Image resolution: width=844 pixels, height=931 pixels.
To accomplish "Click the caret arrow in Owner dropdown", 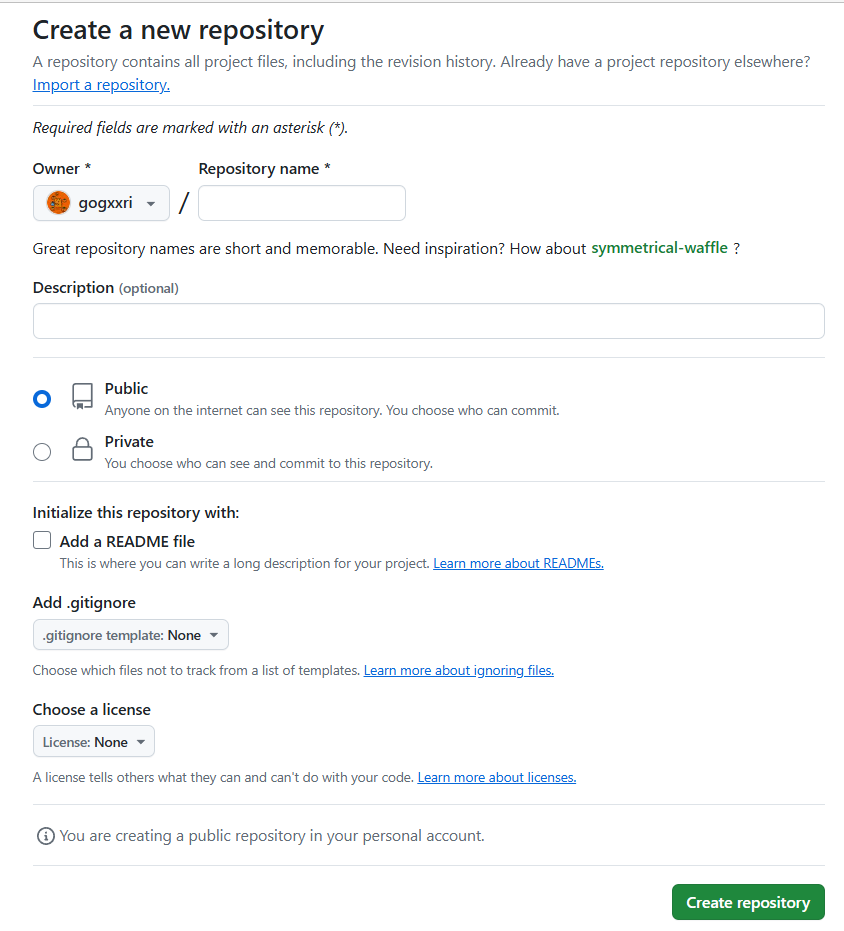I will click(x=151, y=204).
